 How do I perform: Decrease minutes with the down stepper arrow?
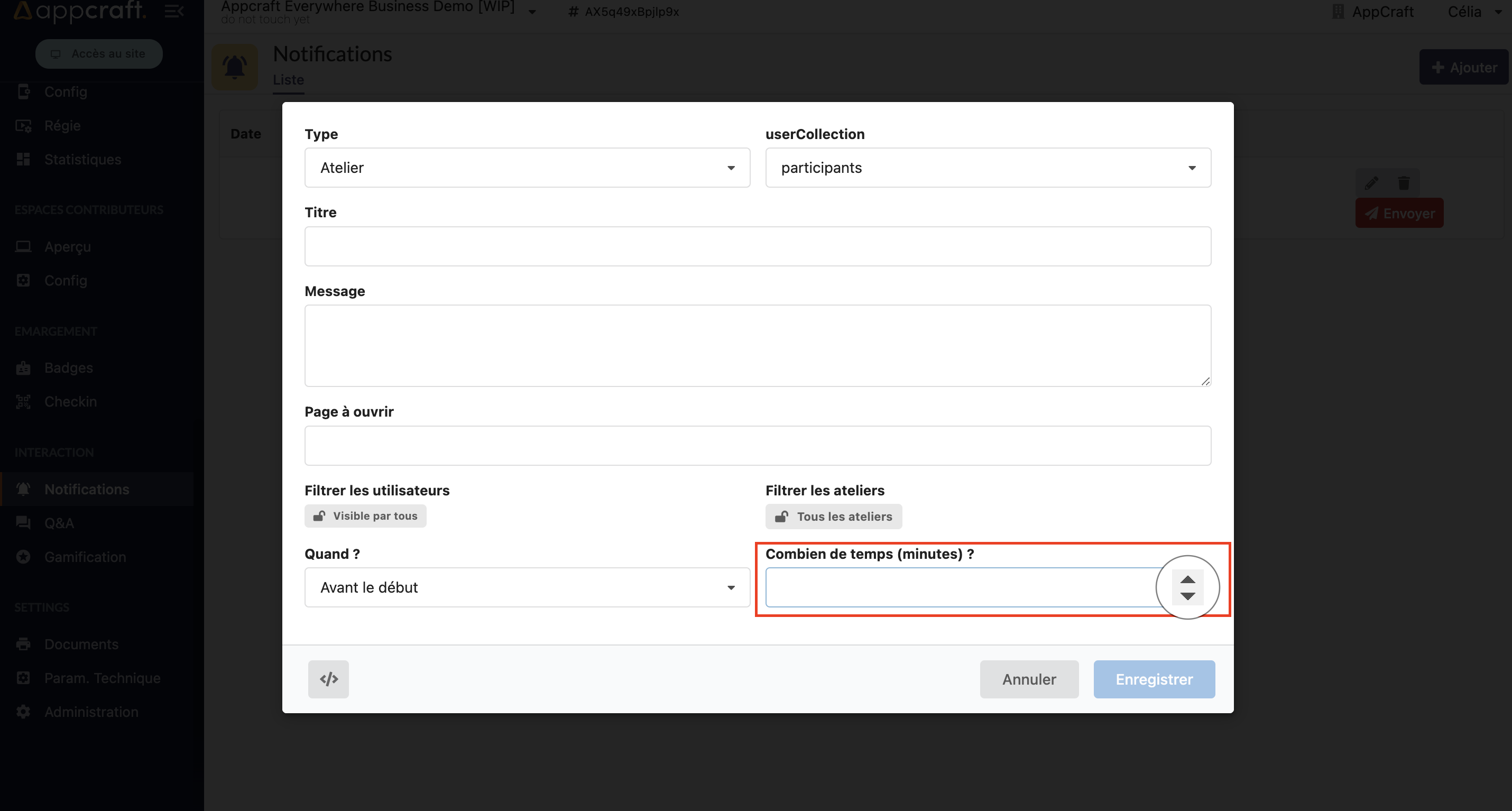tap(1187, 596)
